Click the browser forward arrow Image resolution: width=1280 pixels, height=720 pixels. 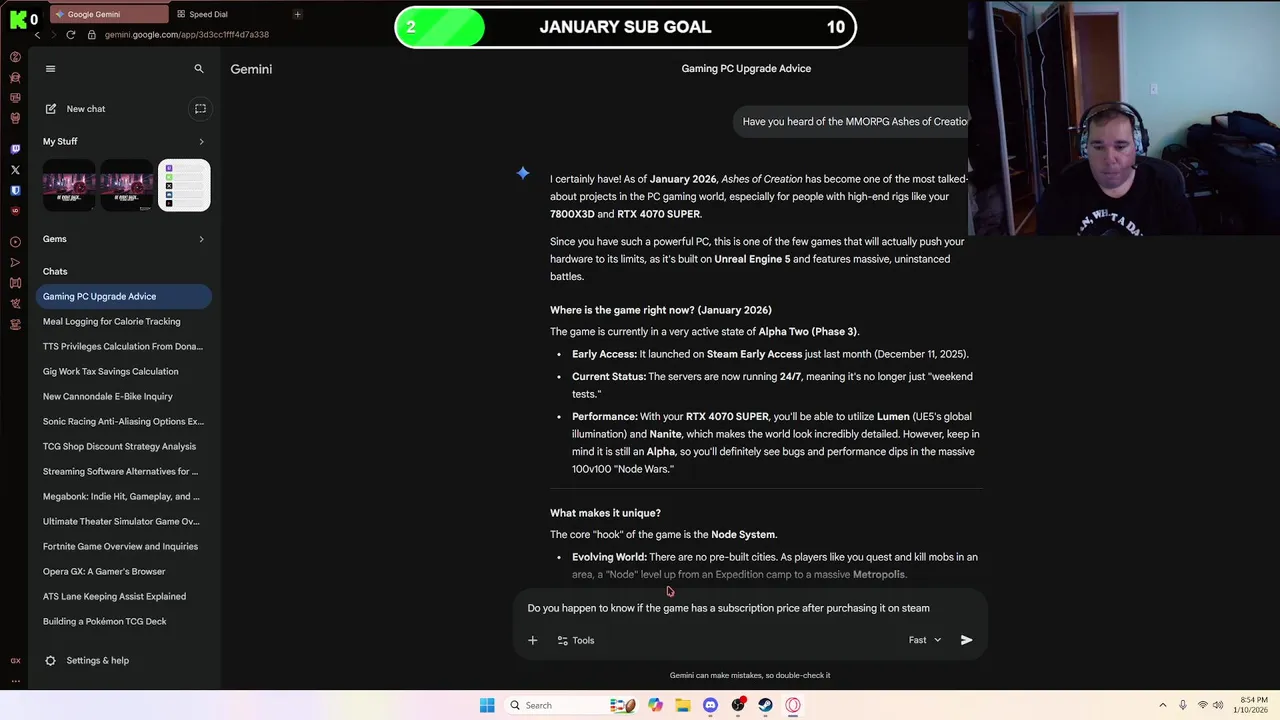click(53, 35)
